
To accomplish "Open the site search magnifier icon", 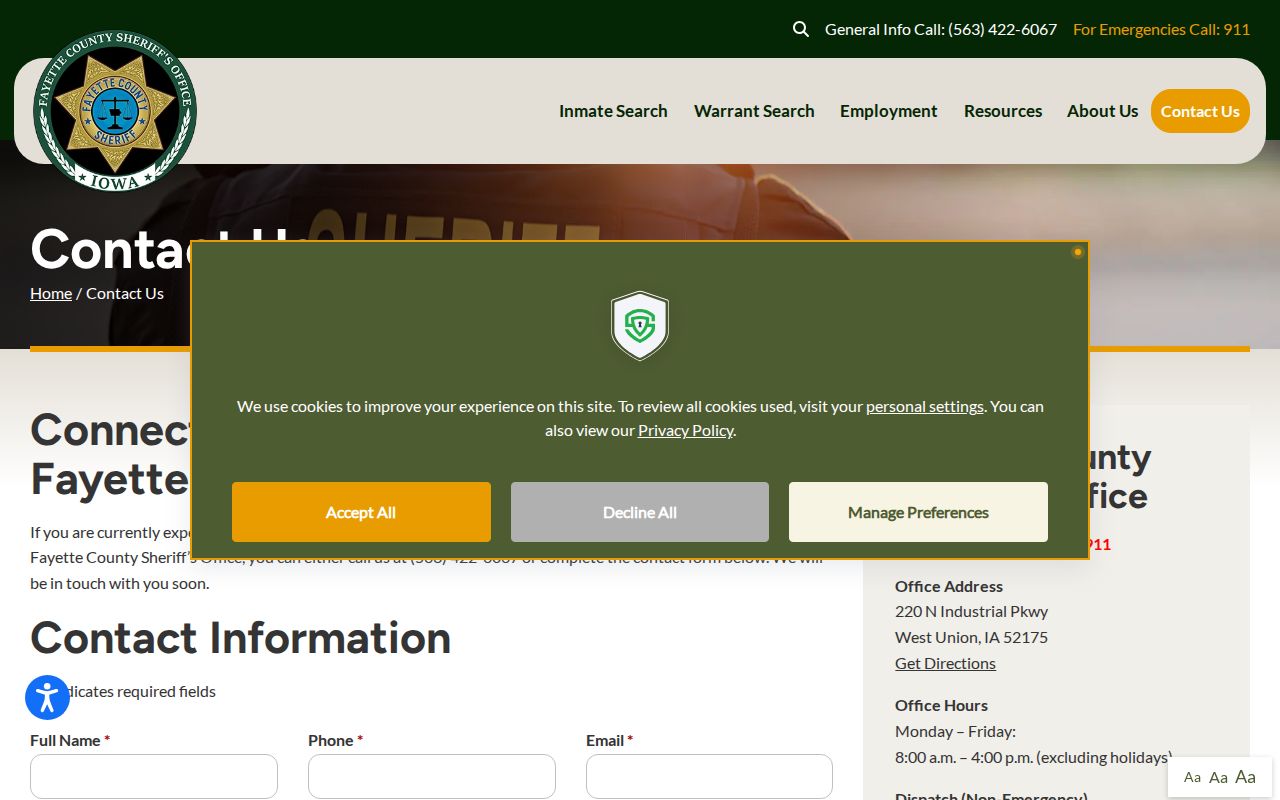I will 801,29.
